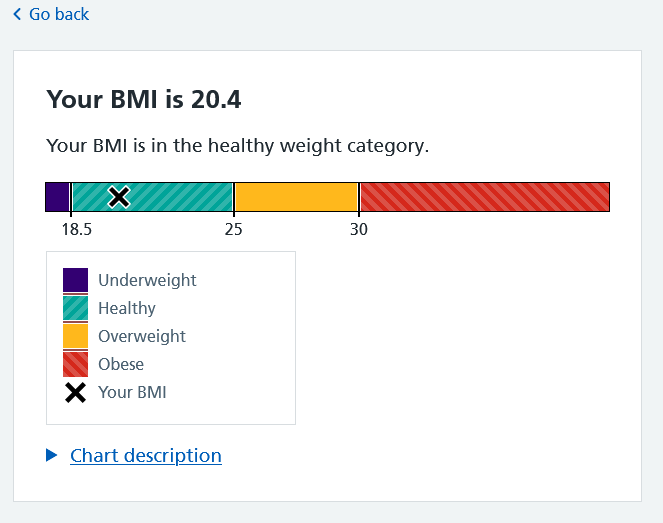Image resolution: width=663 pixels, height=523 pixels.
Task: Expand the Chart description triangle arrow
Action: click(x=52, y=456)
